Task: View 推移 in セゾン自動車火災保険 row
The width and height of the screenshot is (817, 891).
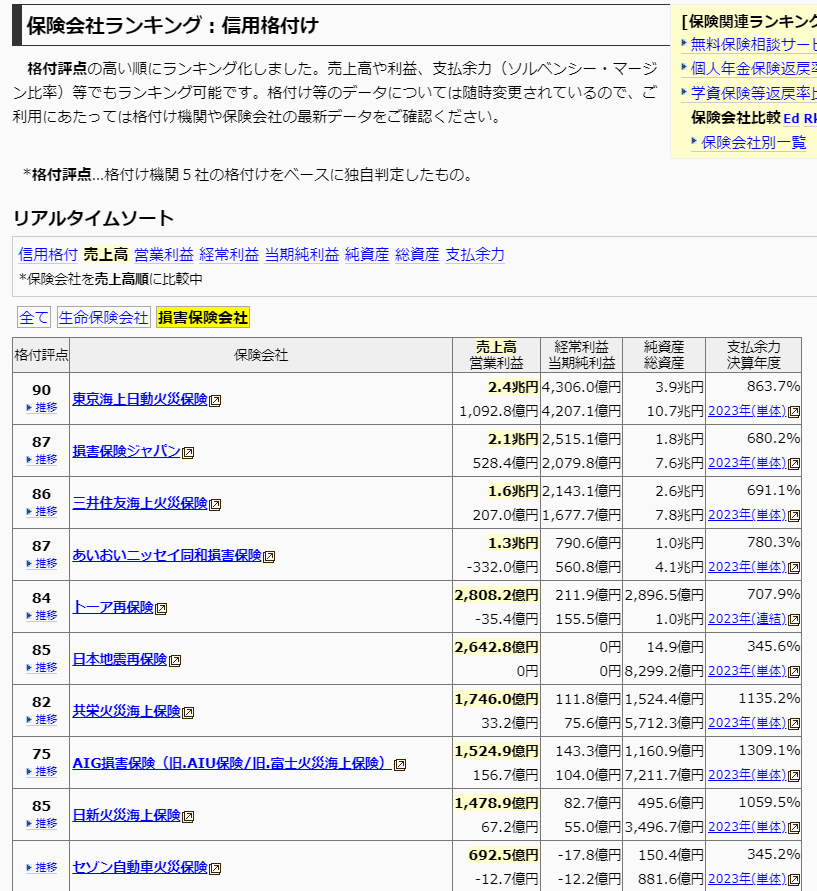Action: point(42,868)
